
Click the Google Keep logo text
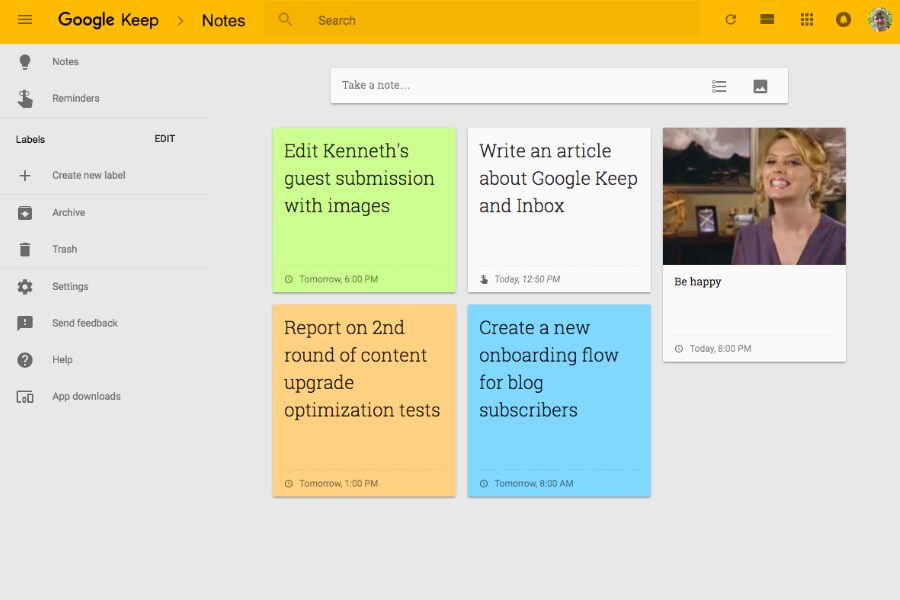(x=108, y=20)
